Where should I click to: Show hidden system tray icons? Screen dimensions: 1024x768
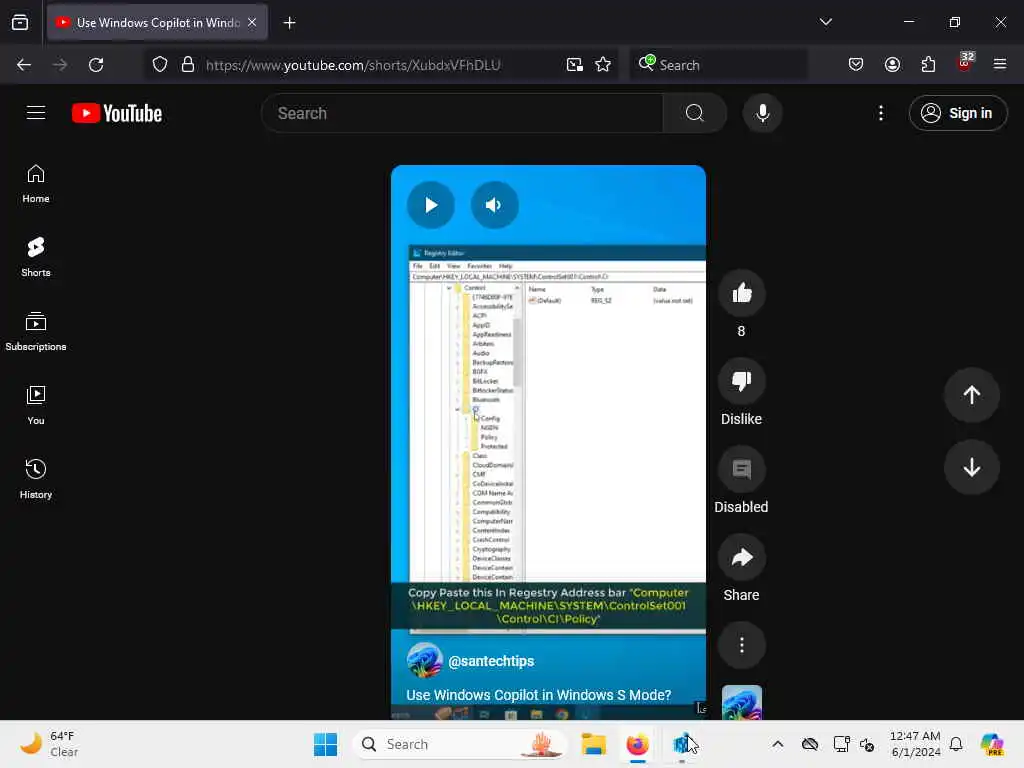(x=777, y=744)
